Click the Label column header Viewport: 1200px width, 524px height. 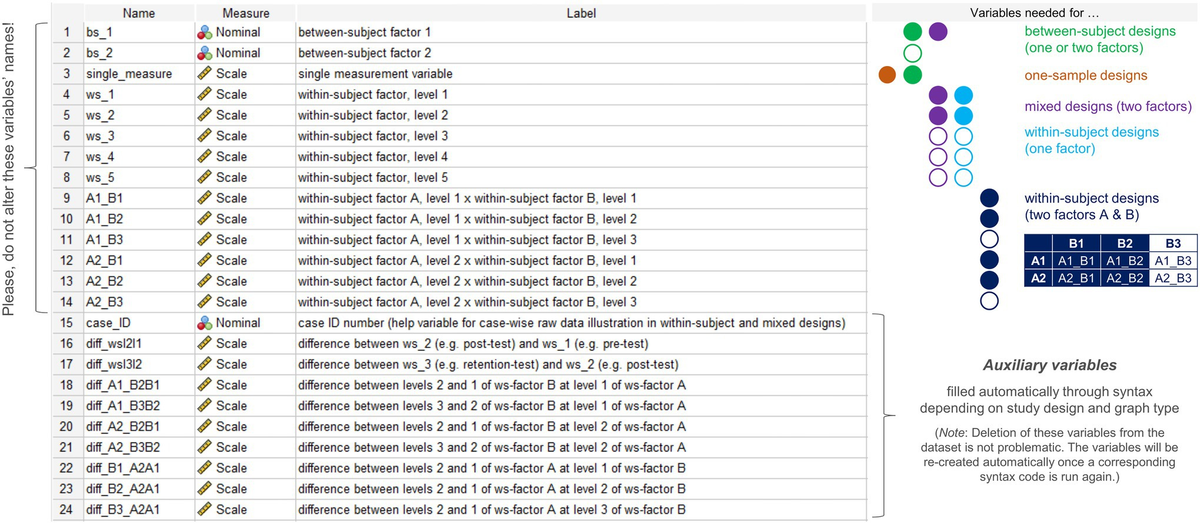[580, 12]
